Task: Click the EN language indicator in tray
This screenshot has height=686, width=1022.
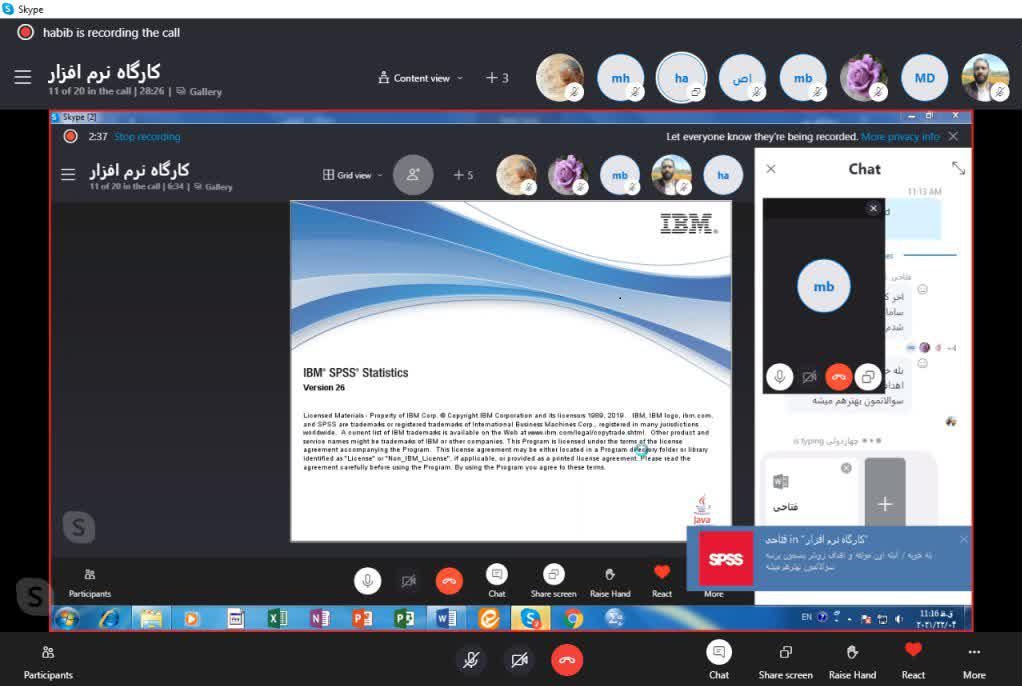Action: coord(806,617)
